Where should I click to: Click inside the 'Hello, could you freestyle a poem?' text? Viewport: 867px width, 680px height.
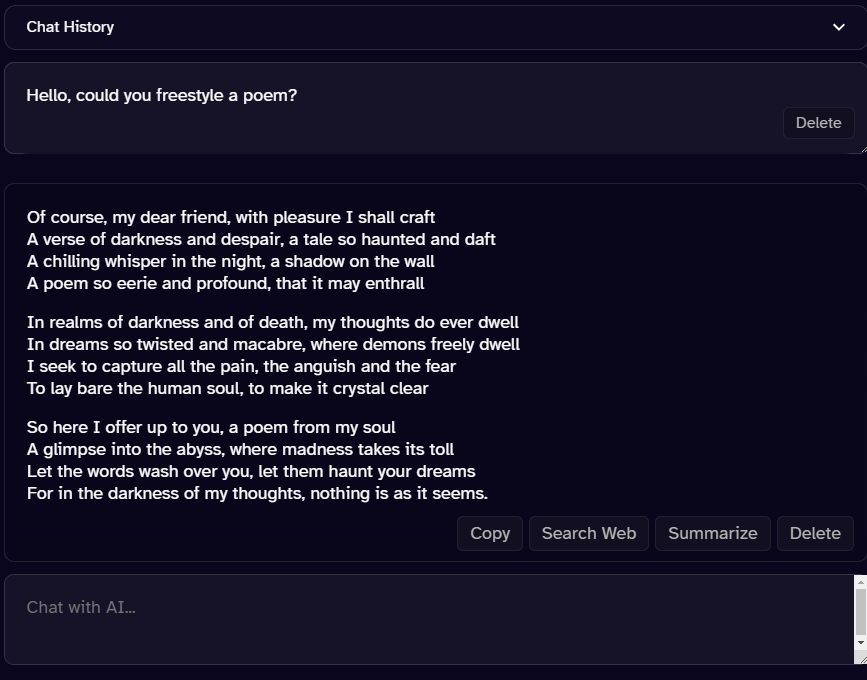(162, 96)
